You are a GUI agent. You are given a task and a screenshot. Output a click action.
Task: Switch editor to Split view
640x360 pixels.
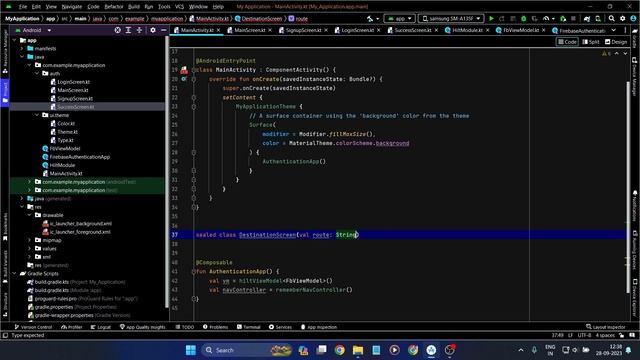(x=591, y=42)
